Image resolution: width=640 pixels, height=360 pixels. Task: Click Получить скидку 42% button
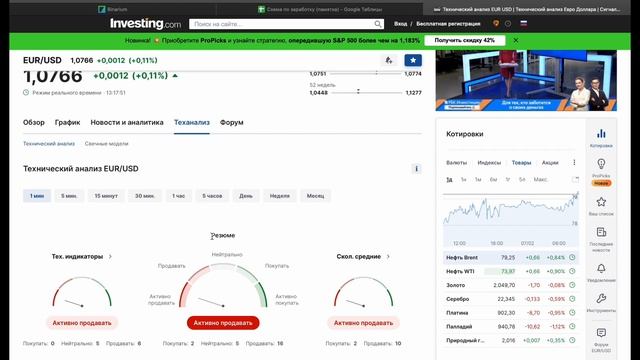point(464,40)
